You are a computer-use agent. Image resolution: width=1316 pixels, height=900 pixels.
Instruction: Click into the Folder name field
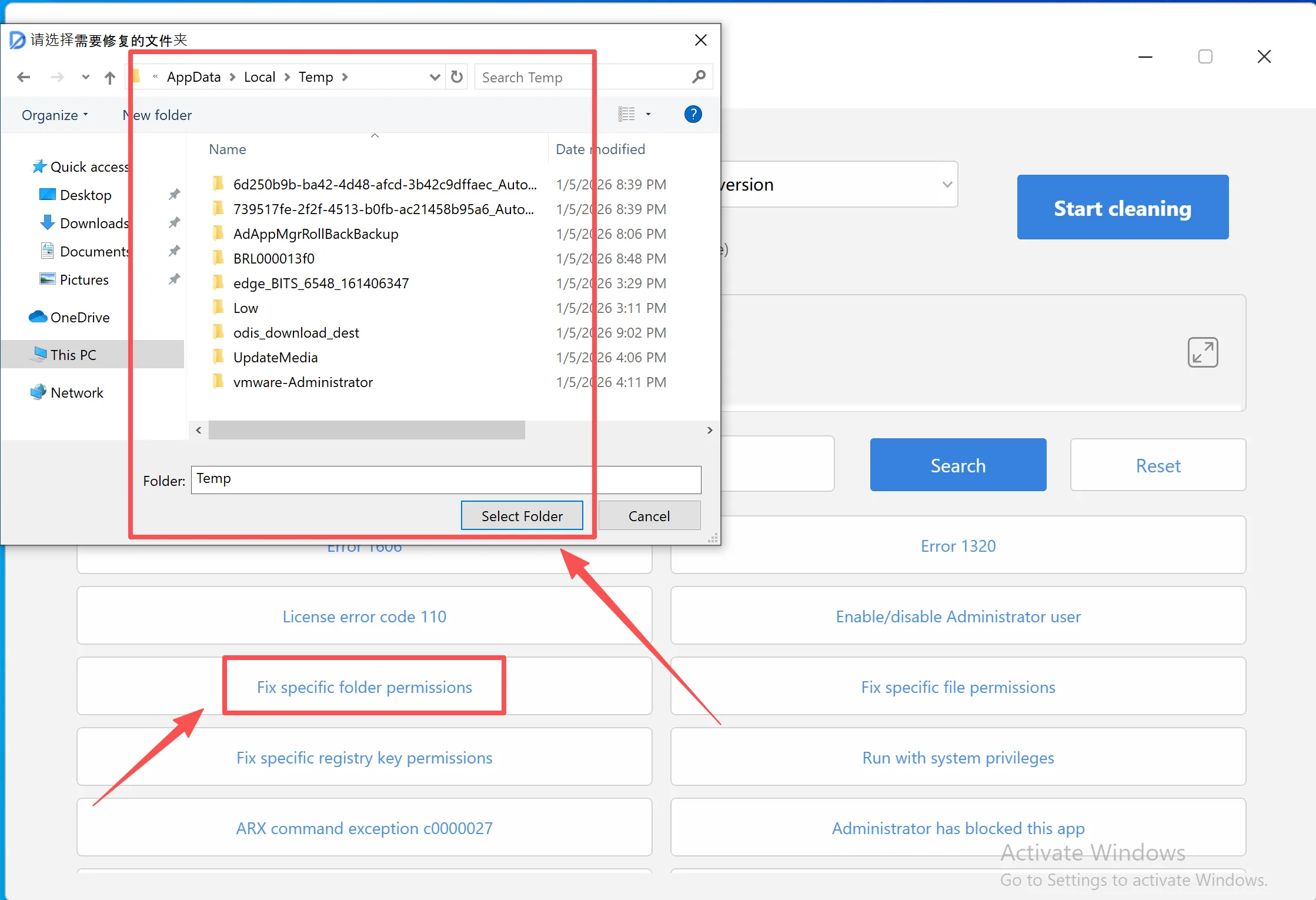tap(445, 479)
